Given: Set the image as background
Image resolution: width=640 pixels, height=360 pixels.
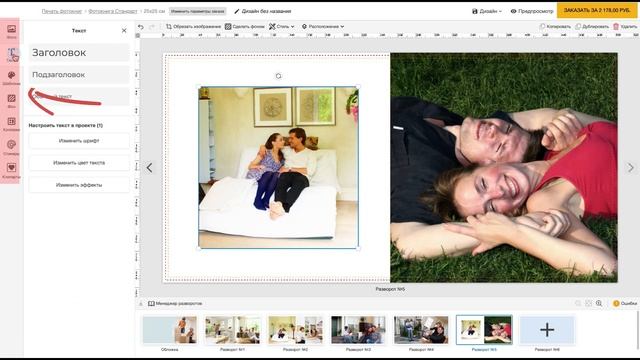Looking at the screenshot, I should pos(245,27).
